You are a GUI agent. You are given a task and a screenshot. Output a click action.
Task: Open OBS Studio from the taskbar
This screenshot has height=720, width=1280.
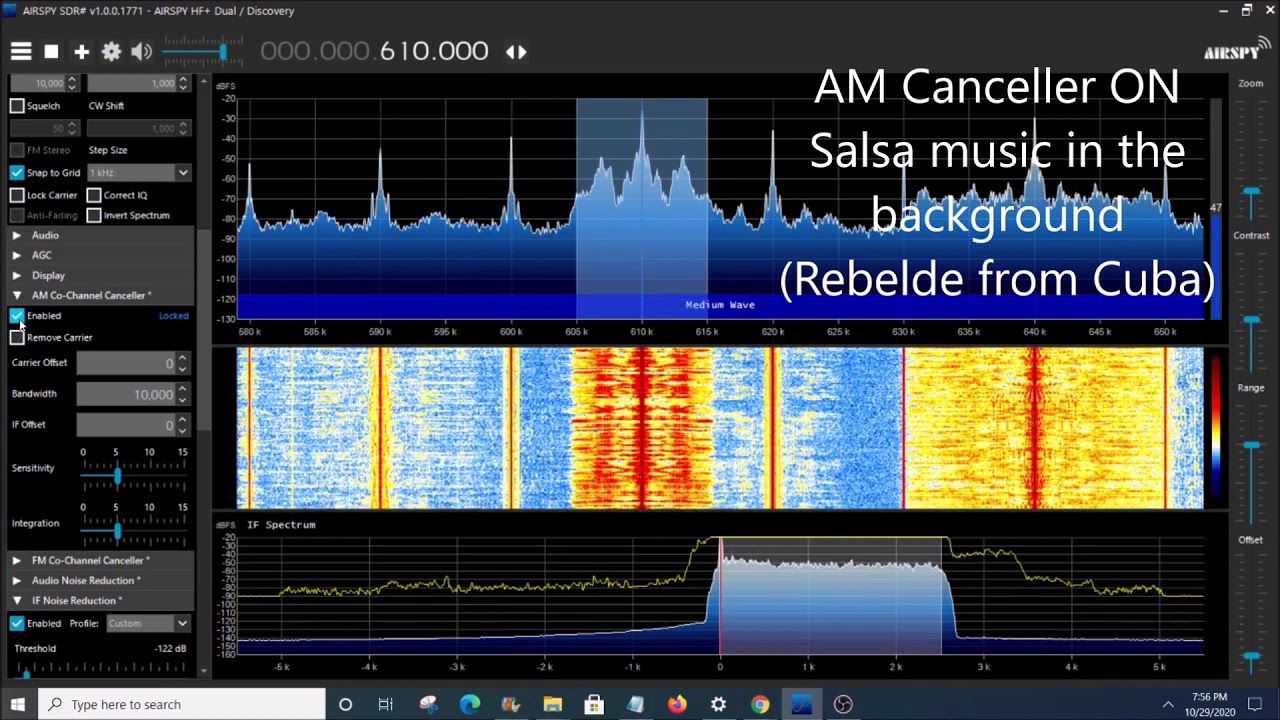pos(843,704)
